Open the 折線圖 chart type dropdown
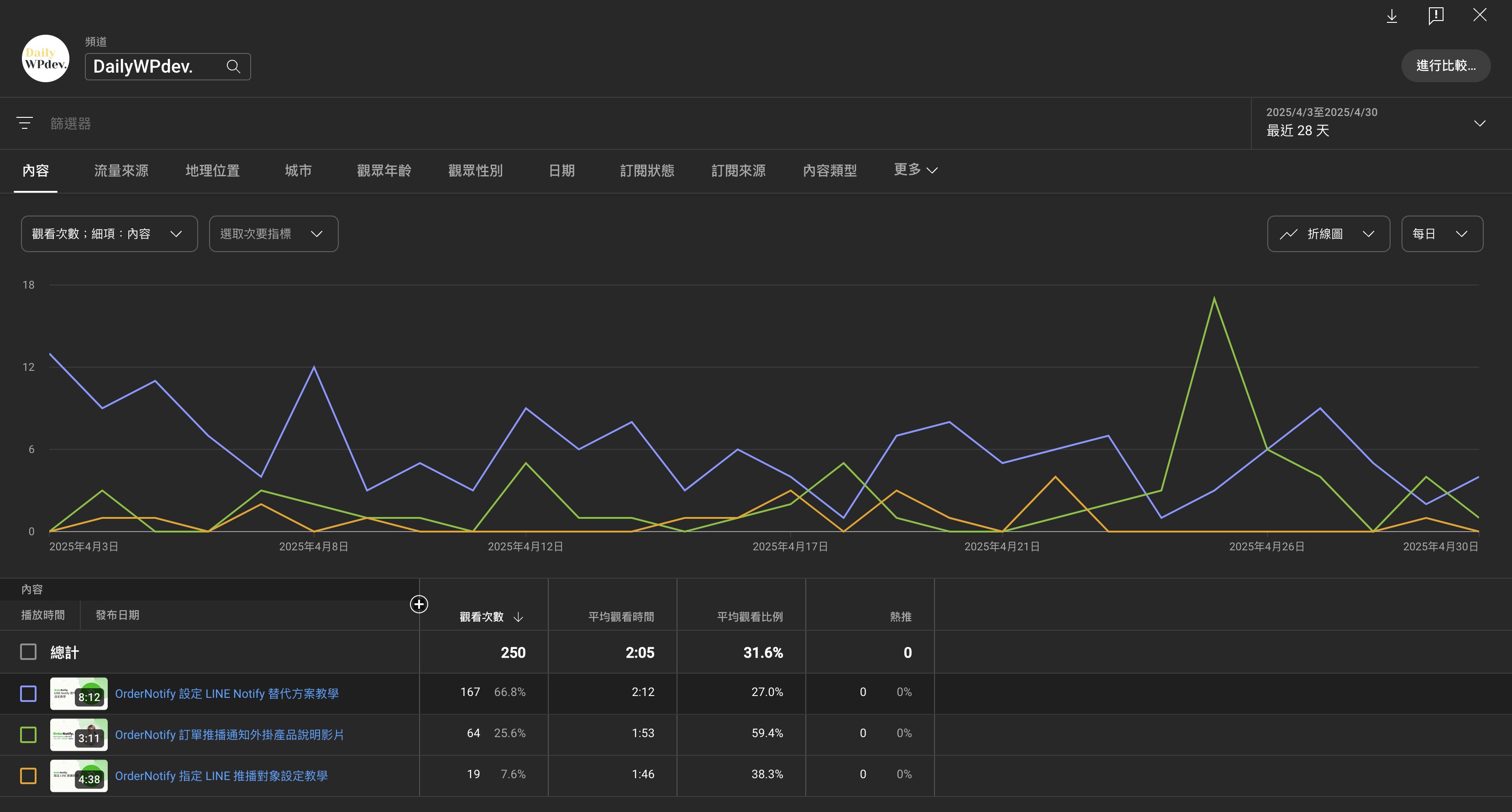Image resolution: width=1512 pixels, height=812 pixels. tap(1328, 234)
